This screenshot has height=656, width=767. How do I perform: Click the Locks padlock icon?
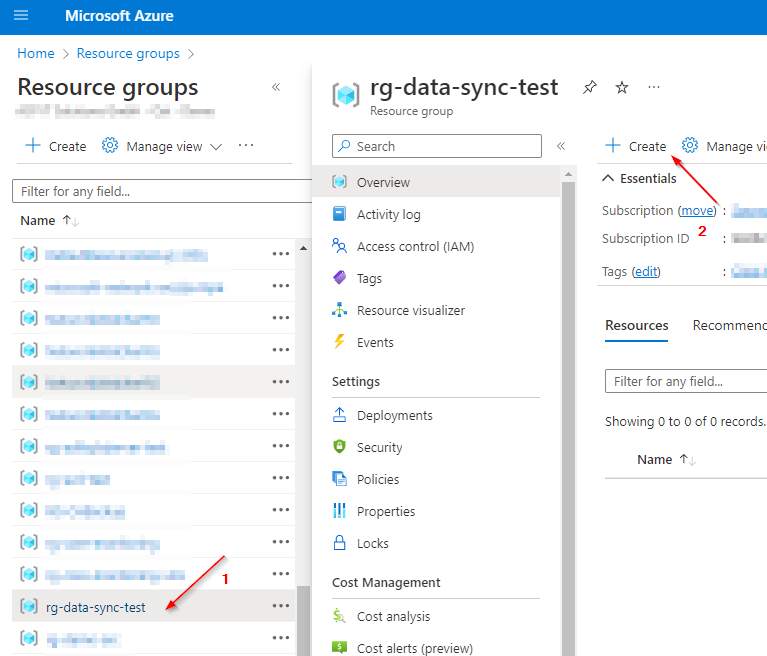pyautogui.click(x=339, y=543)
